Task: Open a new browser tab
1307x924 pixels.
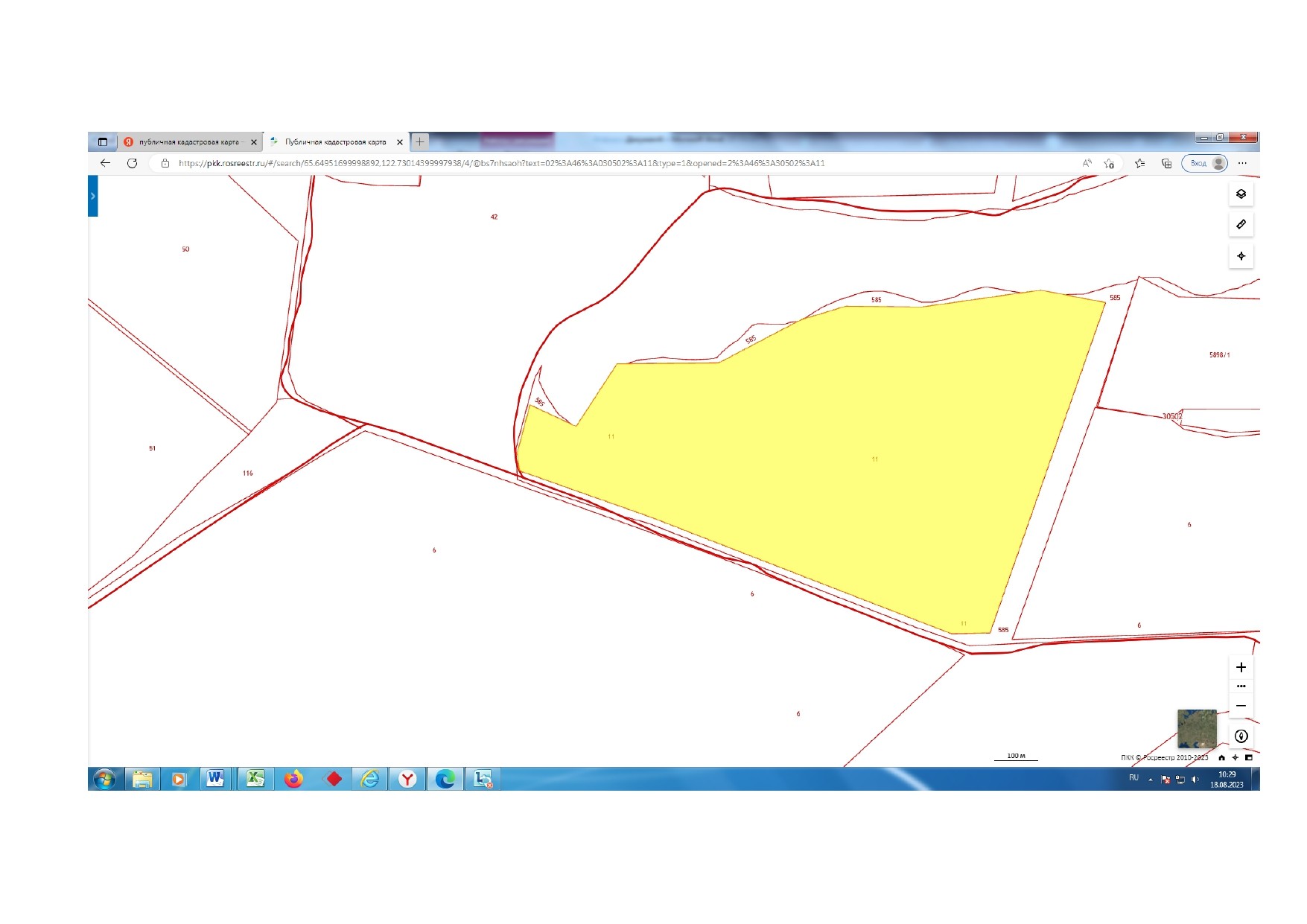Action: pyautogui.click(x=420, y=141)
